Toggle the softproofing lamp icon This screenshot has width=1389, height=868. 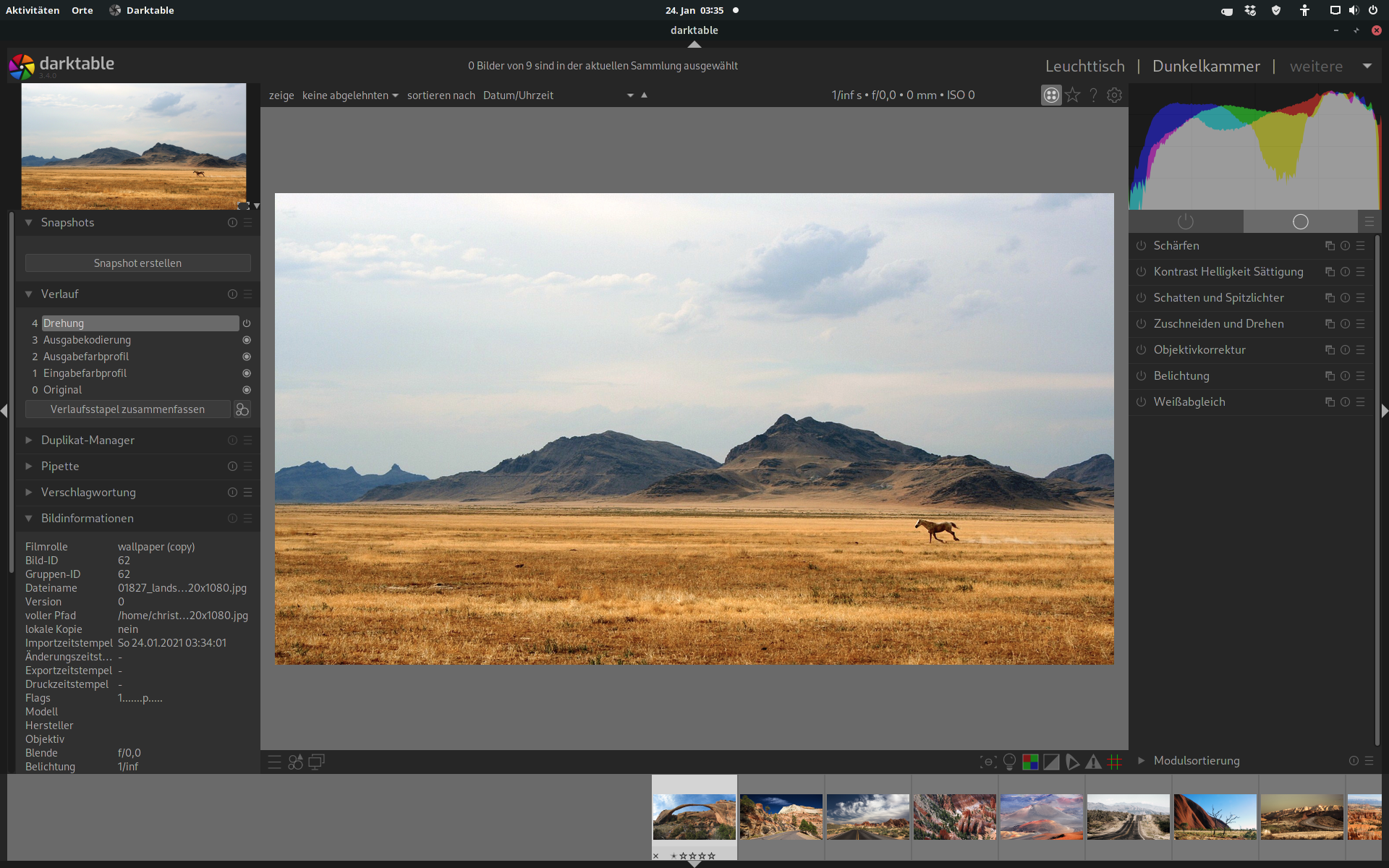pyautogui.click(x=1009, y=762)
